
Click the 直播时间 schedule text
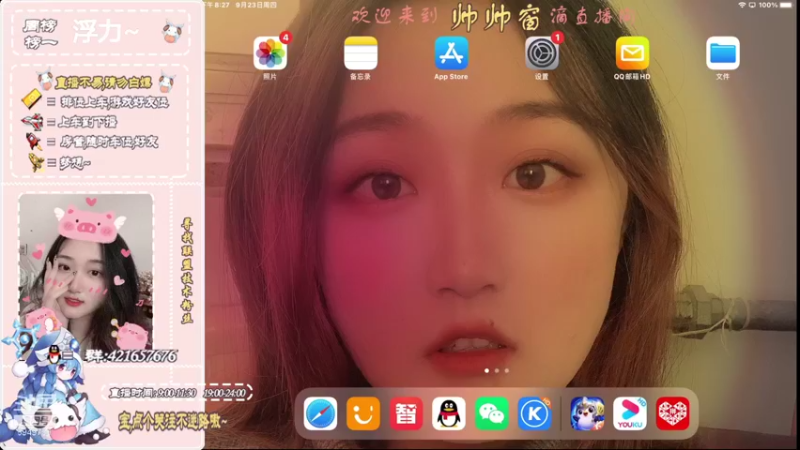point(178,393)
